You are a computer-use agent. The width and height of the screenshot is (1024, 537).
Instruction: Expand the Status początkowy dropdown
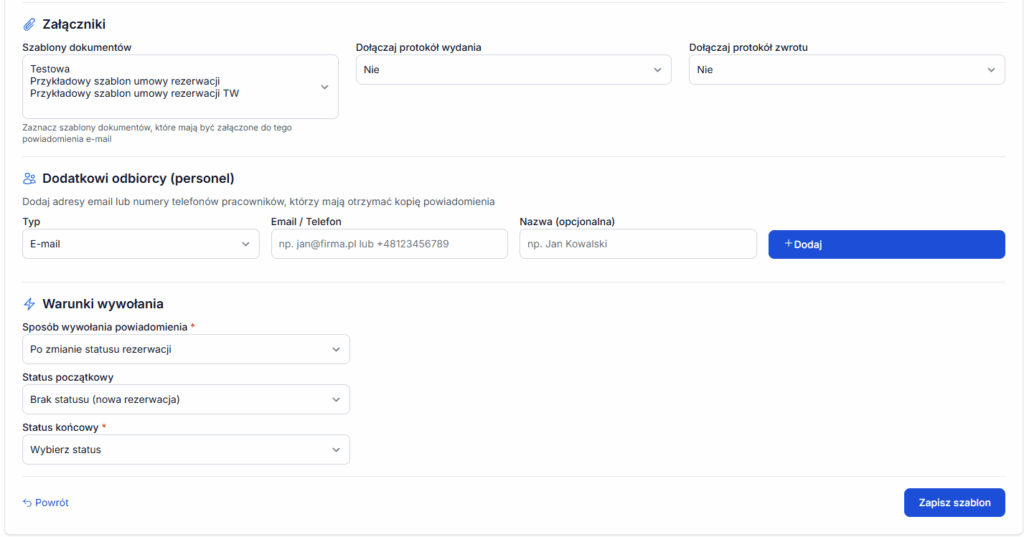pyautogui.click(x=185, y=399)
